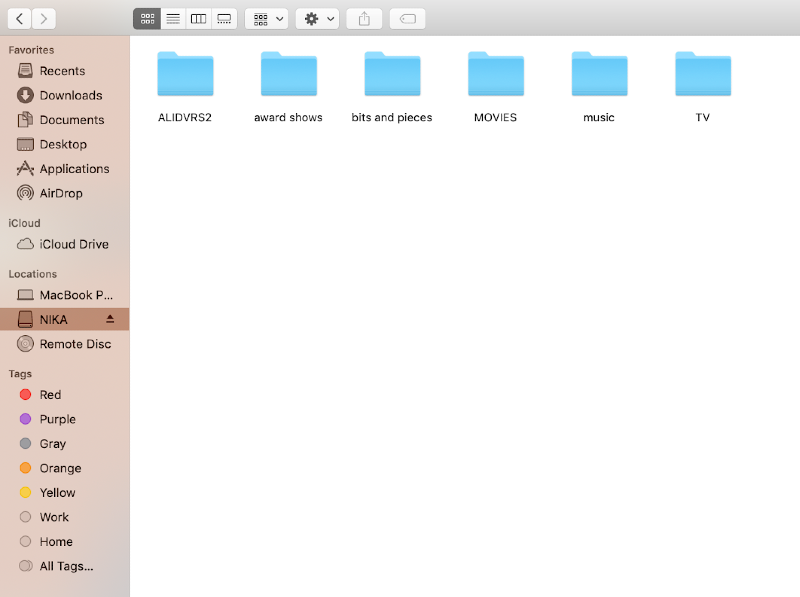Select MacBook P... under Locations
Viewport: 800px width, 597px height.
point(65,295)
